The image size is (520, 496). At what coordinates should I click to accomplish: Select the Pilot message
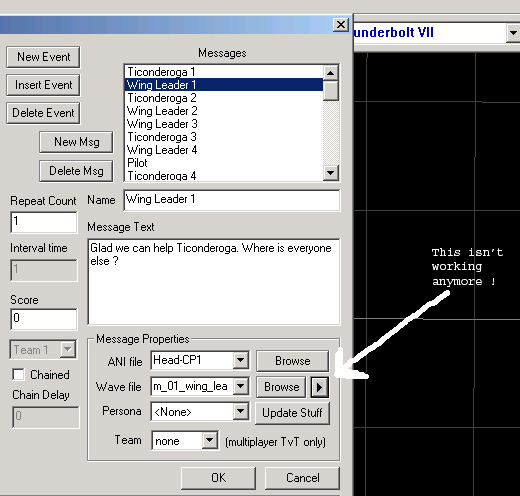[224, 163]
